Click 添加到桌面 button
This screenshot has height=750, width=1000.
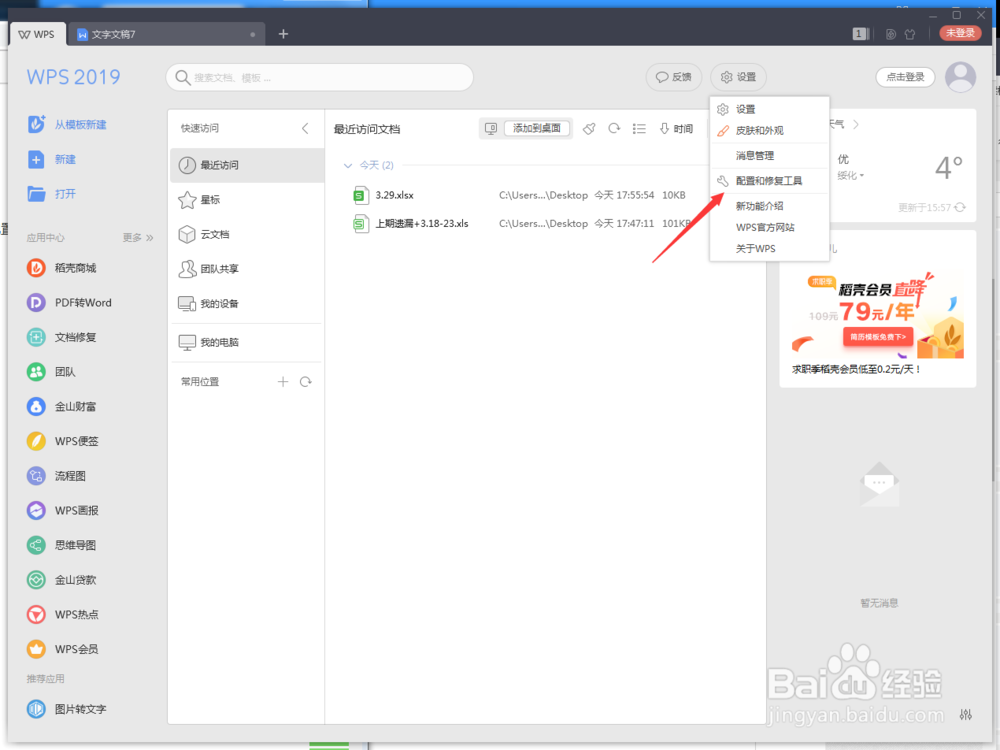536,128
